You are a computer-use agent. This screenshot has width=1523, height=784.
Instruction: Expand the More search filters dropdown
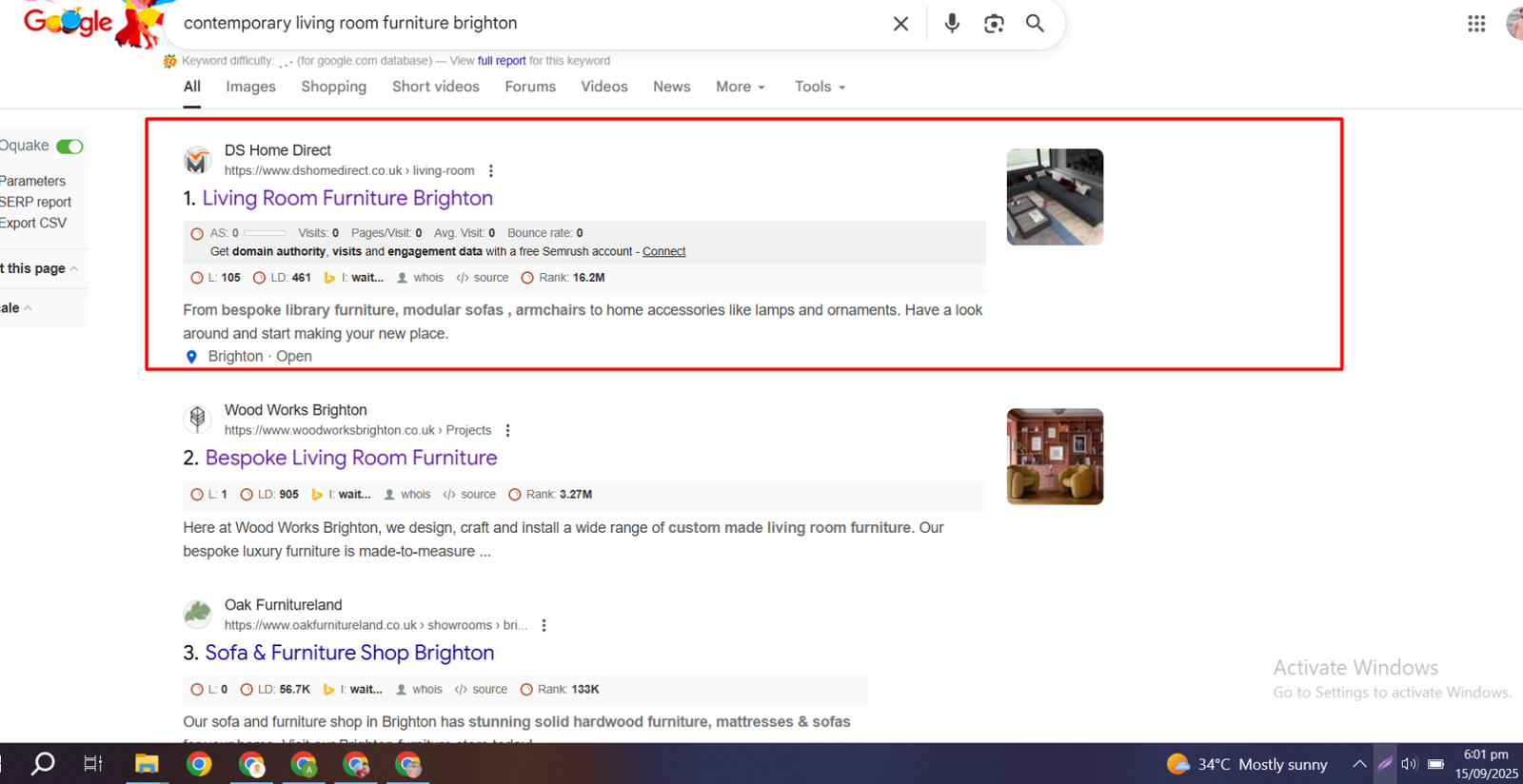click(740, 87)
